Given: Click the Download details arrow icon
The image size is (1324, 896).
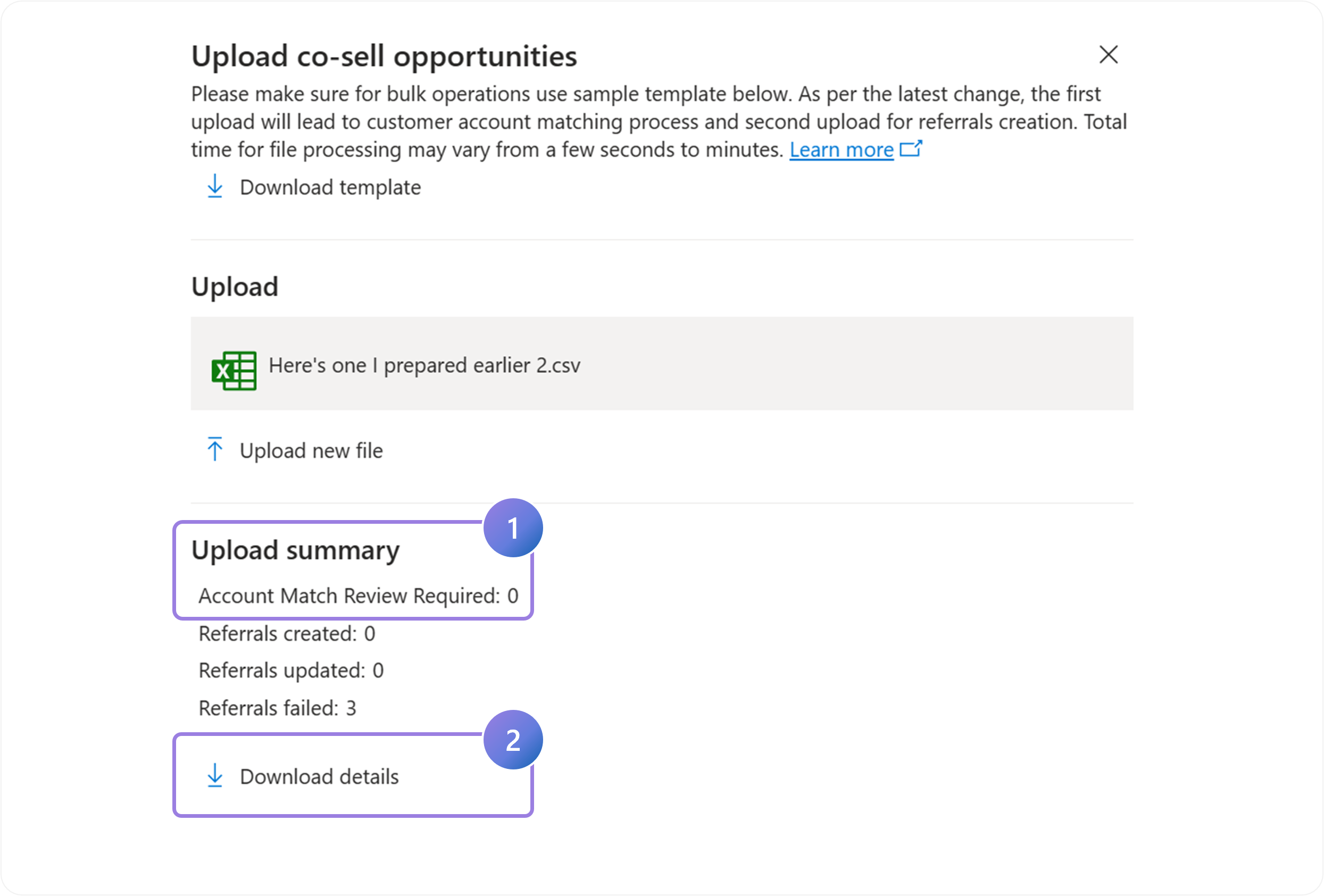Looking at the screenshot, I should [x=215, y=775].
